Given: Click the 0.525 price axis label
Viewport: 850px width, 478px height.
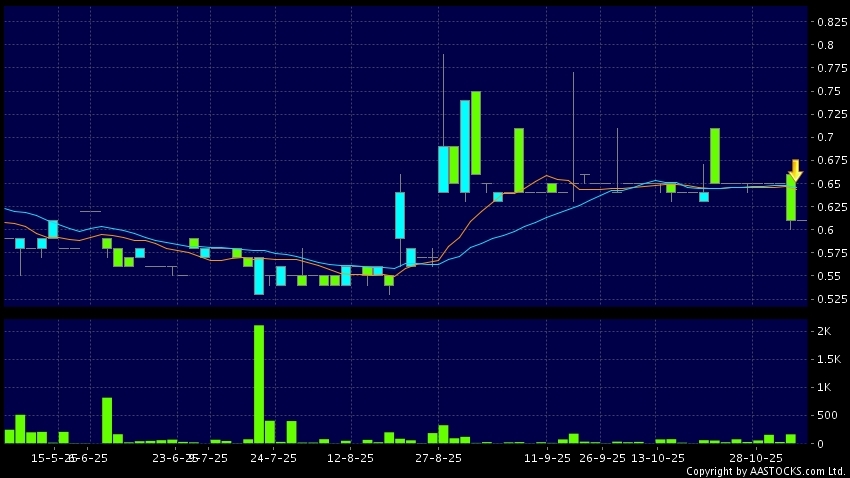Looking at the screenshot, I should point(833,299).
